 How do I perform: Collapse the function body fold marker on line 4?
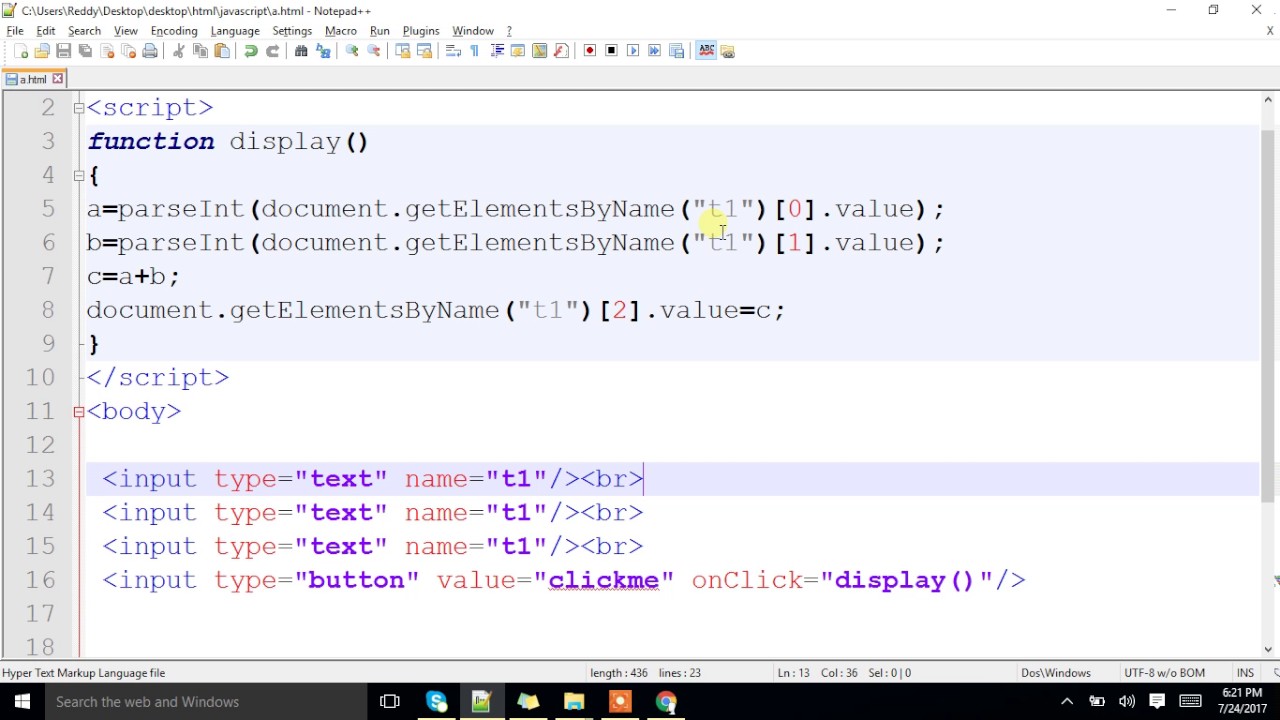point(79,175)
